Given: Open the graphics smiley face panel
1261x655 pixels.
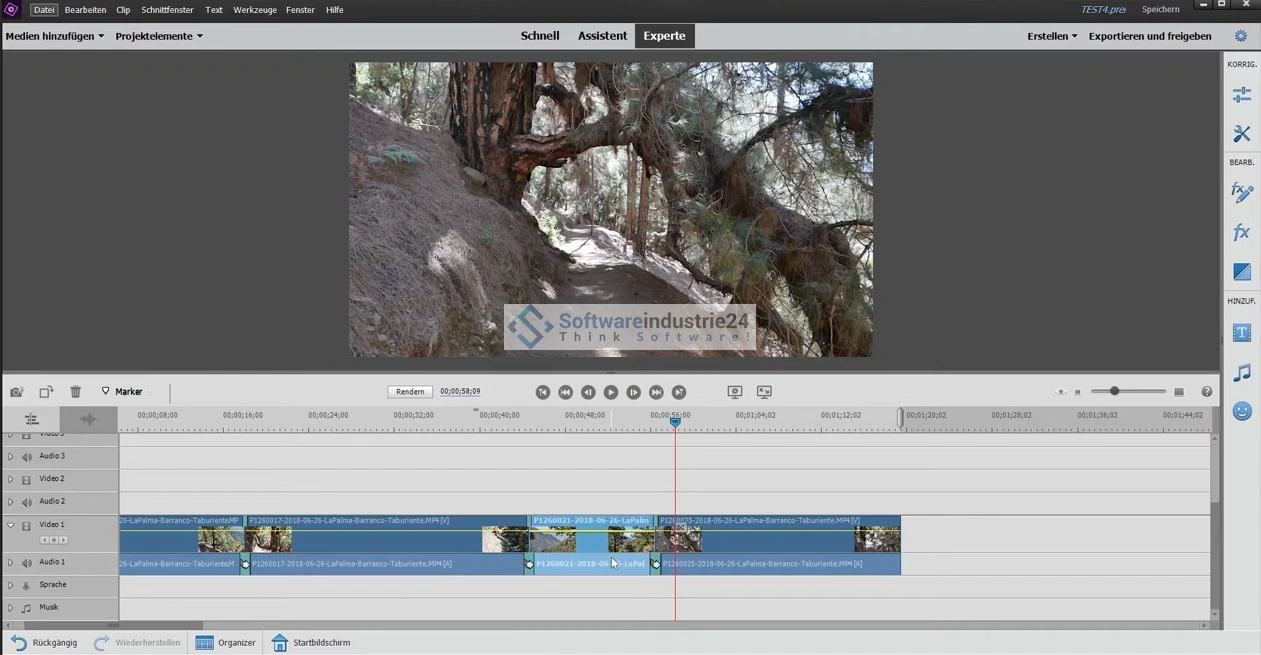Looking at the screenshot, I should coord(1242,411).
